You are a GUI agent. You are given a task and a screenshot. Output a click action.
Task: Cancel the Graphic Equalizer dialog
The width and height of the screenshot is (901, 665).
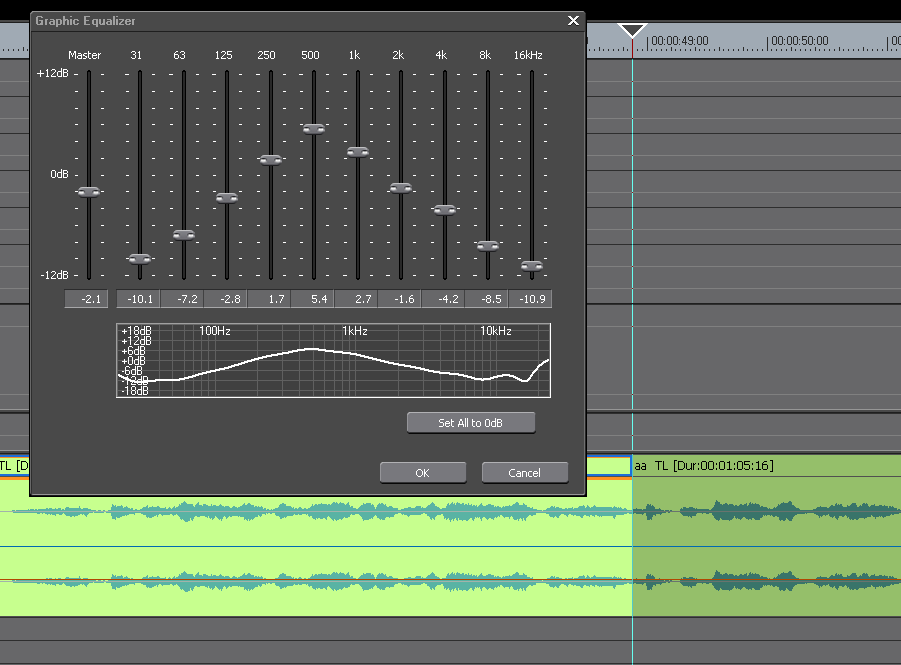point(524,473)
